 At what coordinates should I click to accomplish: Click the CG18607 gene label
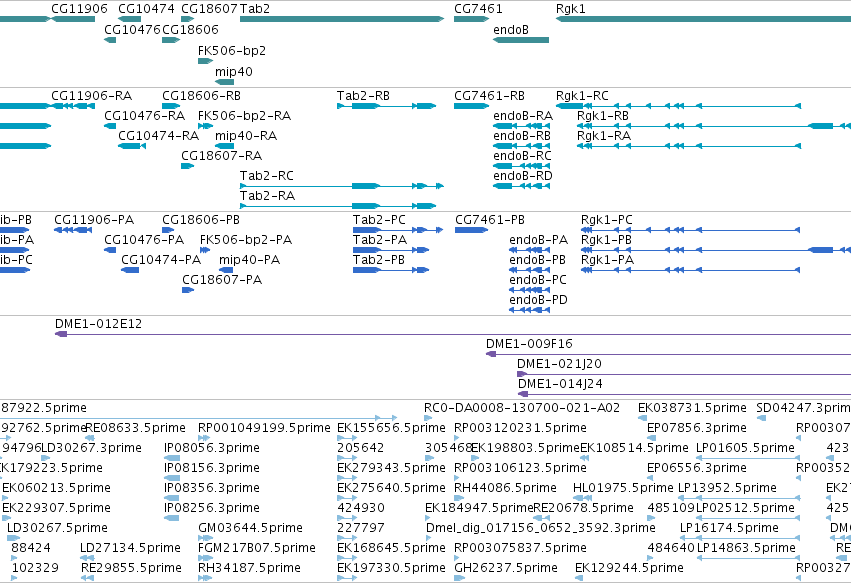pos(209,9)
